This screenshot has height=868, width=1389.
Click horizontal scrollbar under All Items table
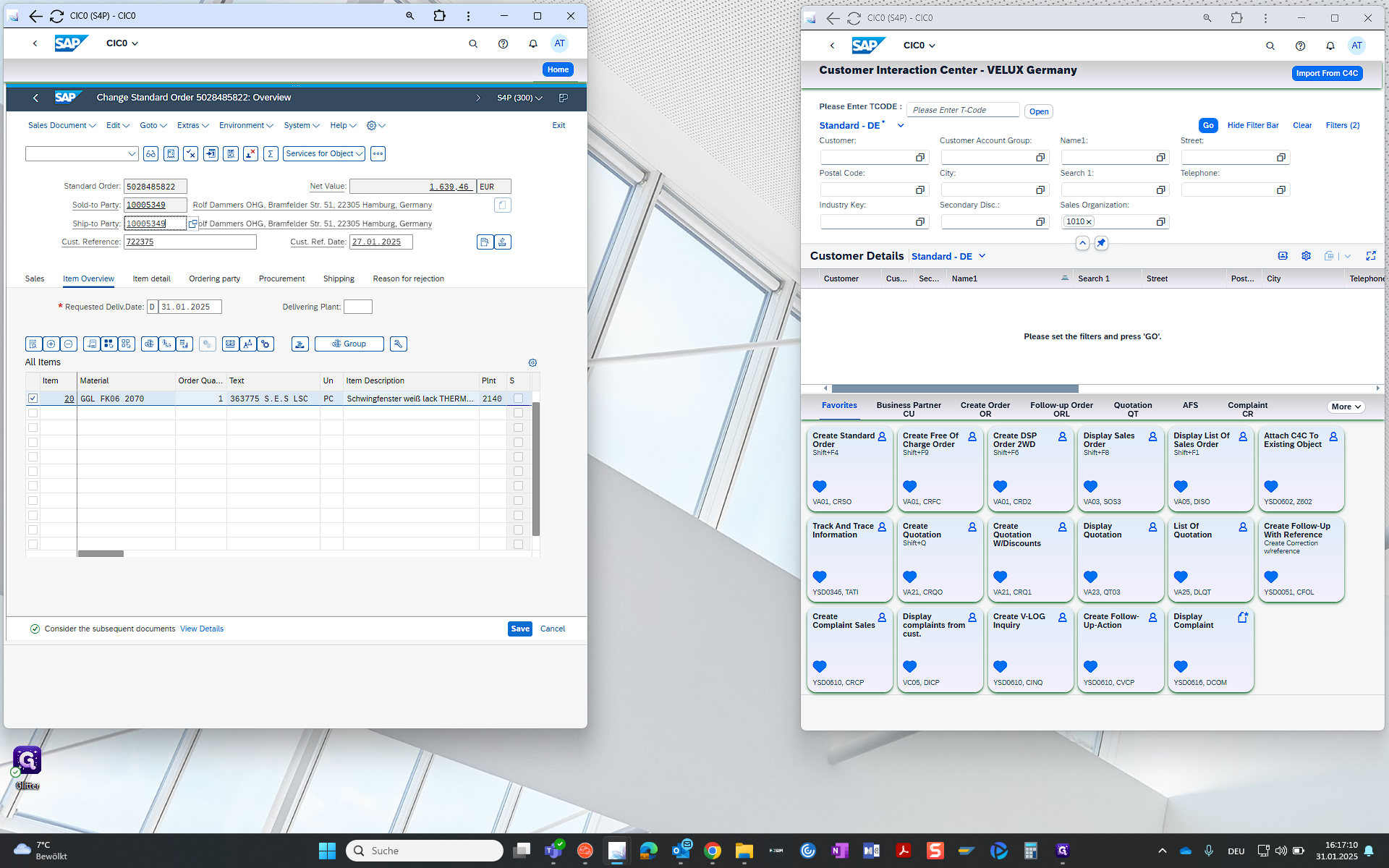[101, 554]
